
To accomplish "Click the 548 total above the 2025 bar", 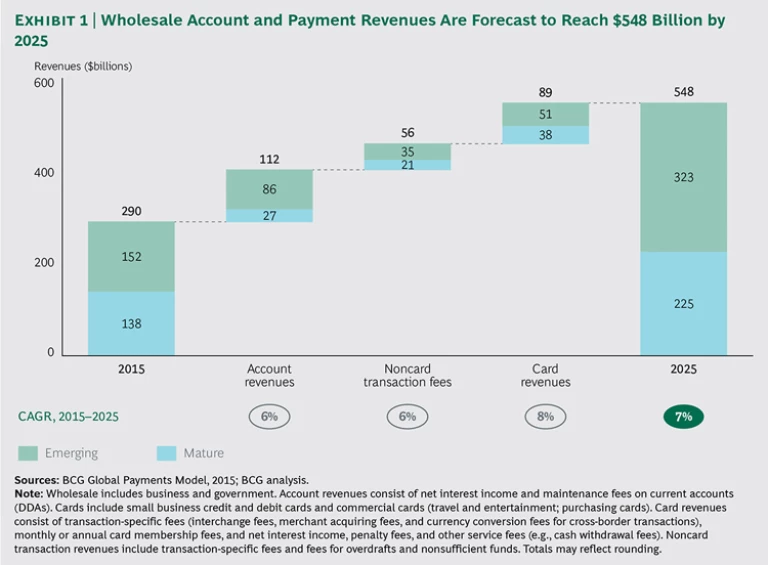I will coord(683,92).
